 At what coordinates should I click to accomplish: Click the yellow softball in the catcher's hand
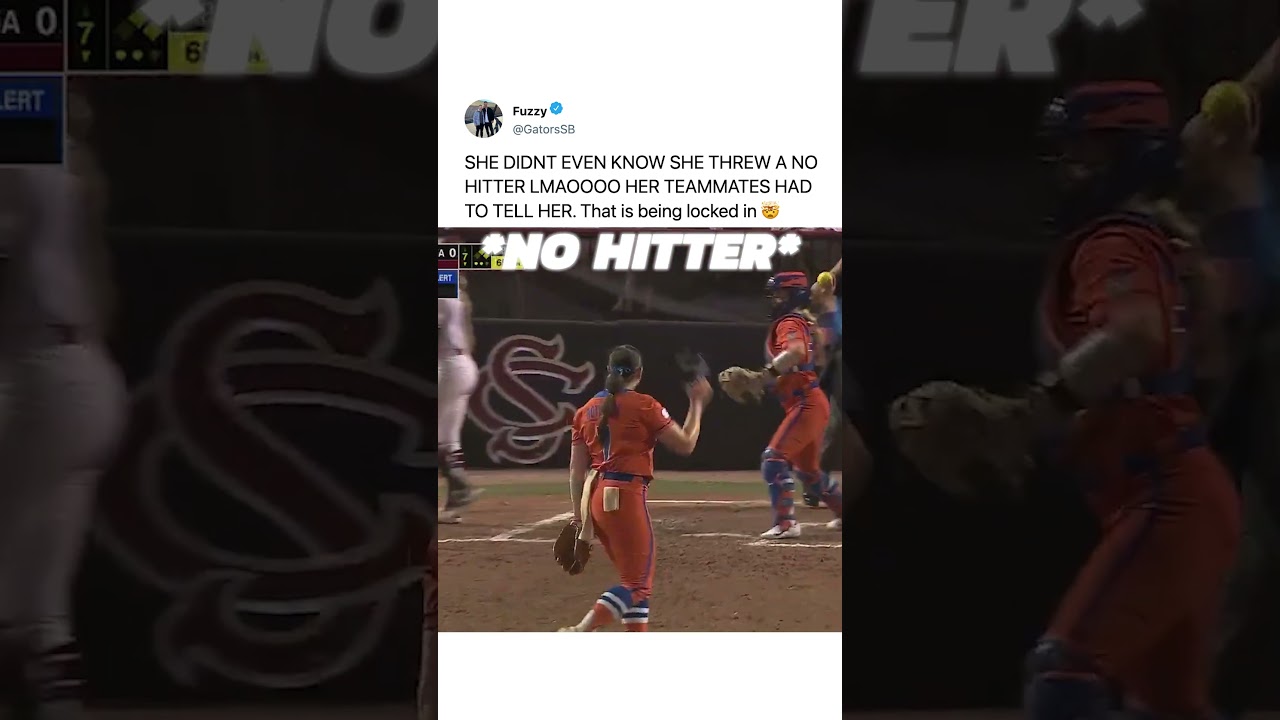(824, 279)
